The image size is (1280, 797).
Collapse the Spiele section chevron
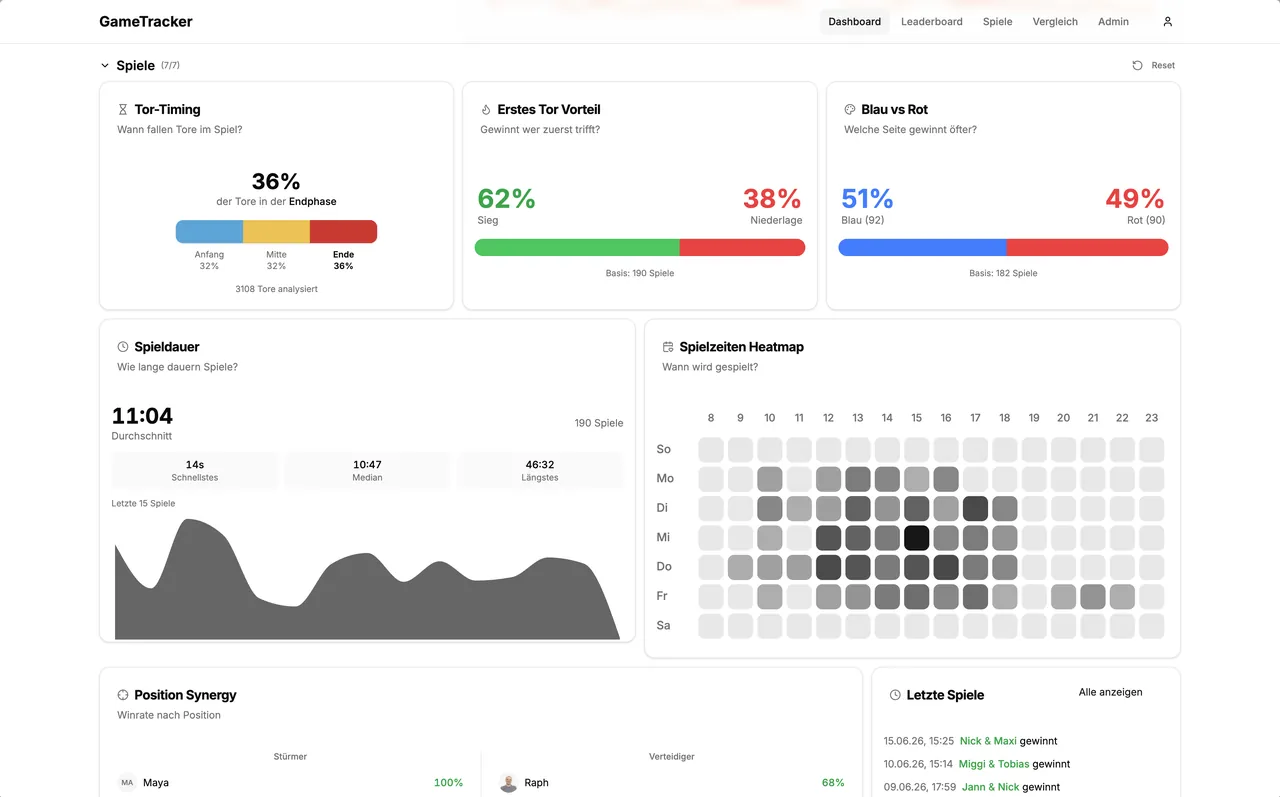[105, 66]
